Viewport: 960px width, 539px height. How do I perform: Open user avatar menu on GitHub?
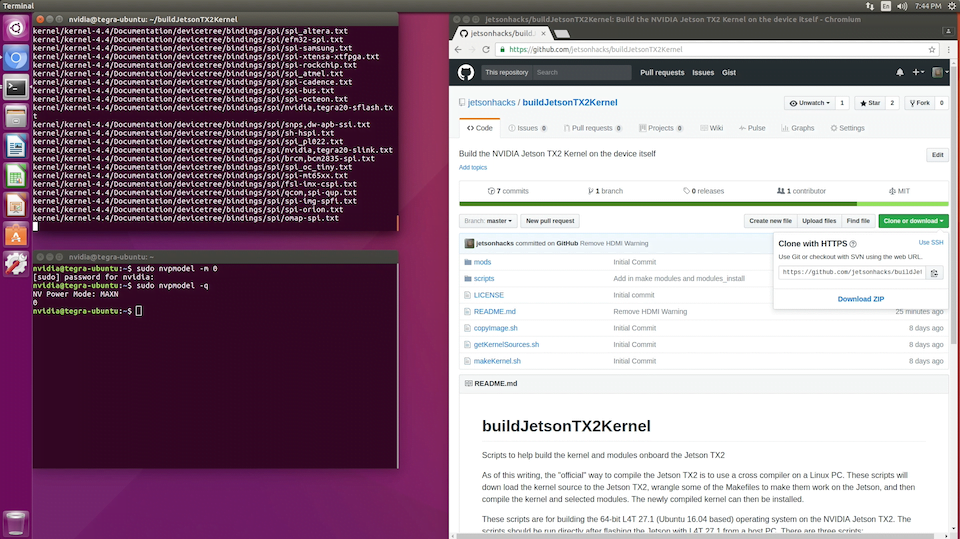940,72
